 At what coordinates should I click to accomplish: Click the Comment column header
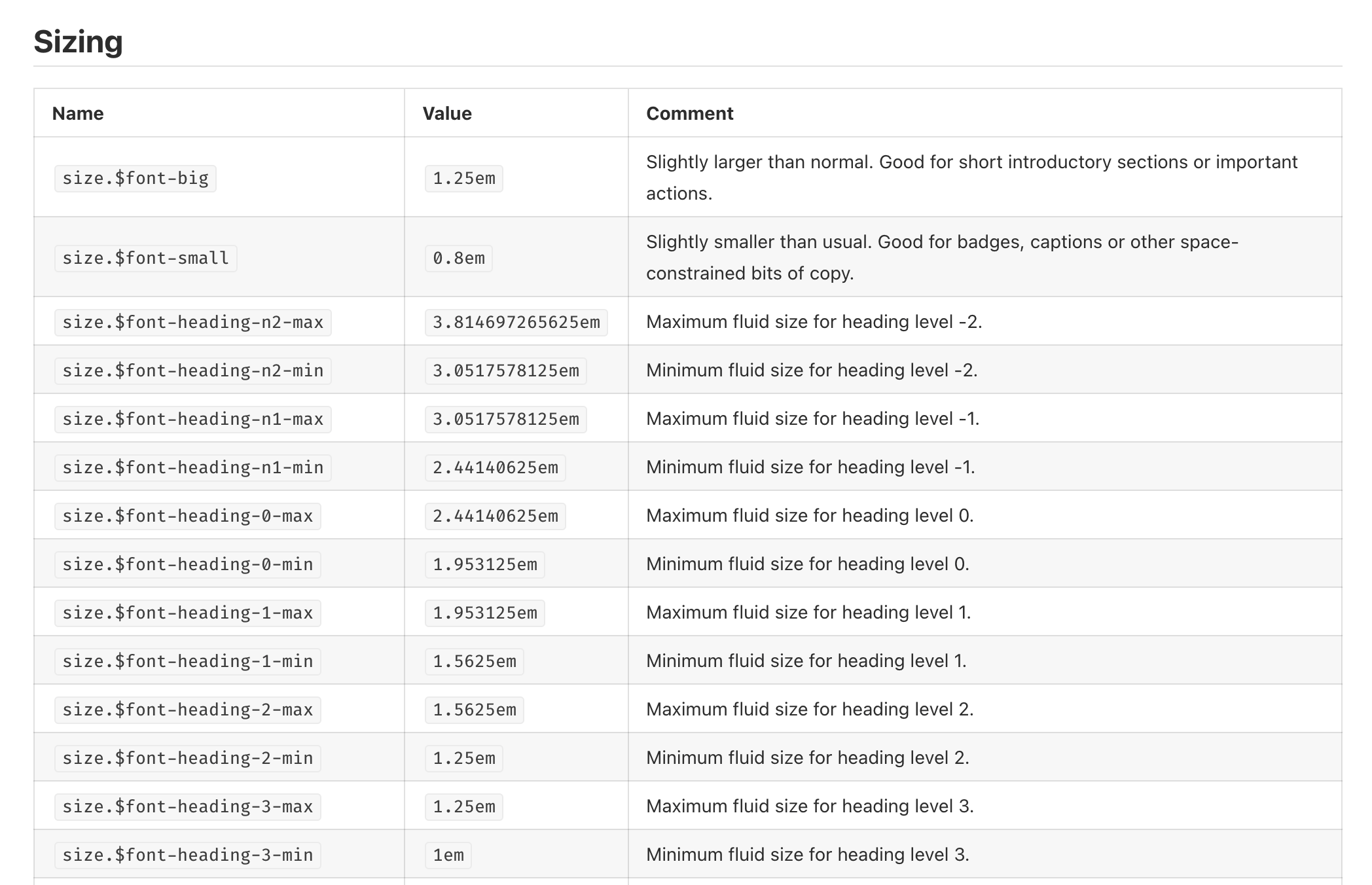click(x=689, y=113)
